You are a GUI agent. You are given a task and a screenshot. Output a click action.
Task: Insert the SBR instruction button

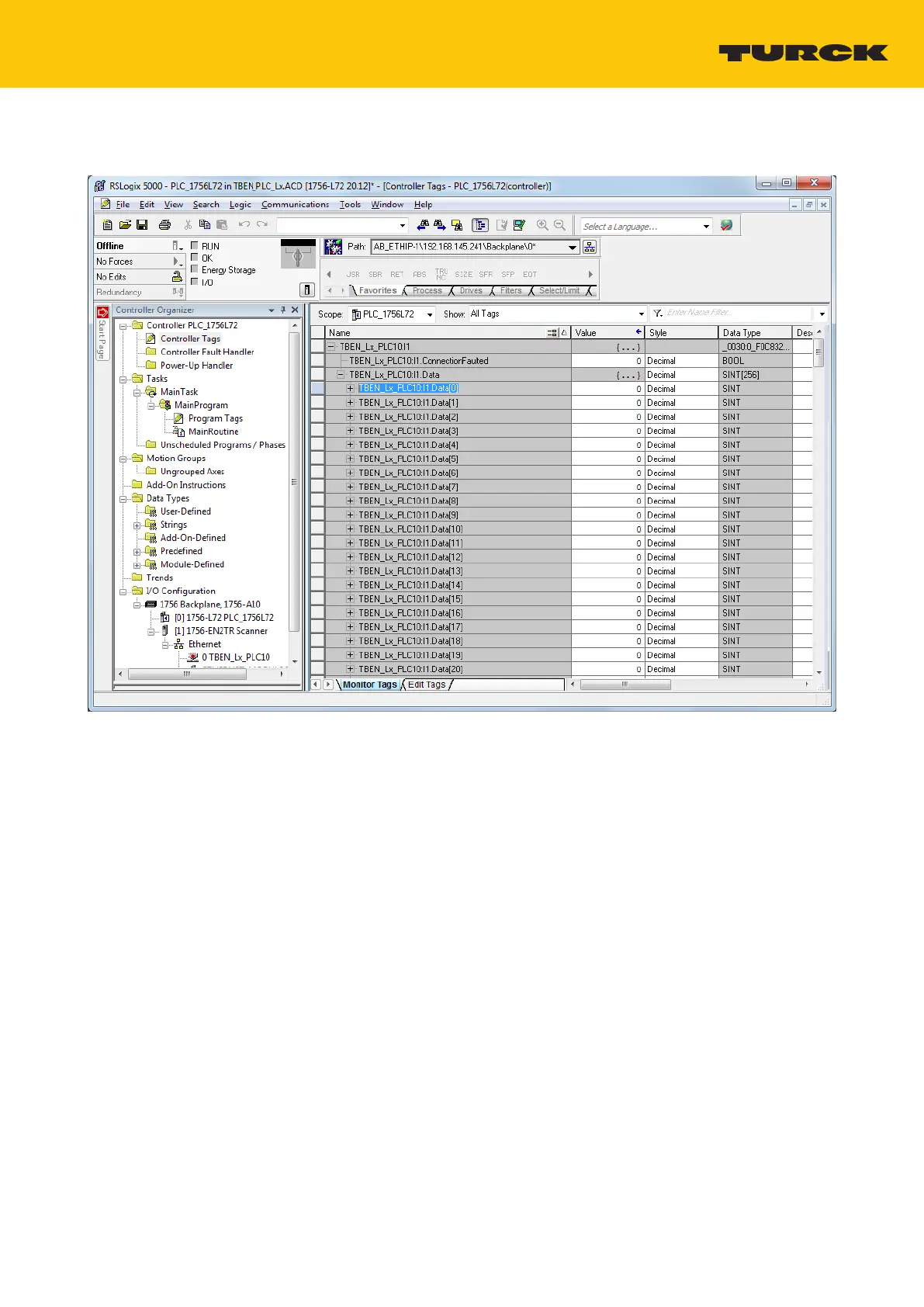[375, 275]
